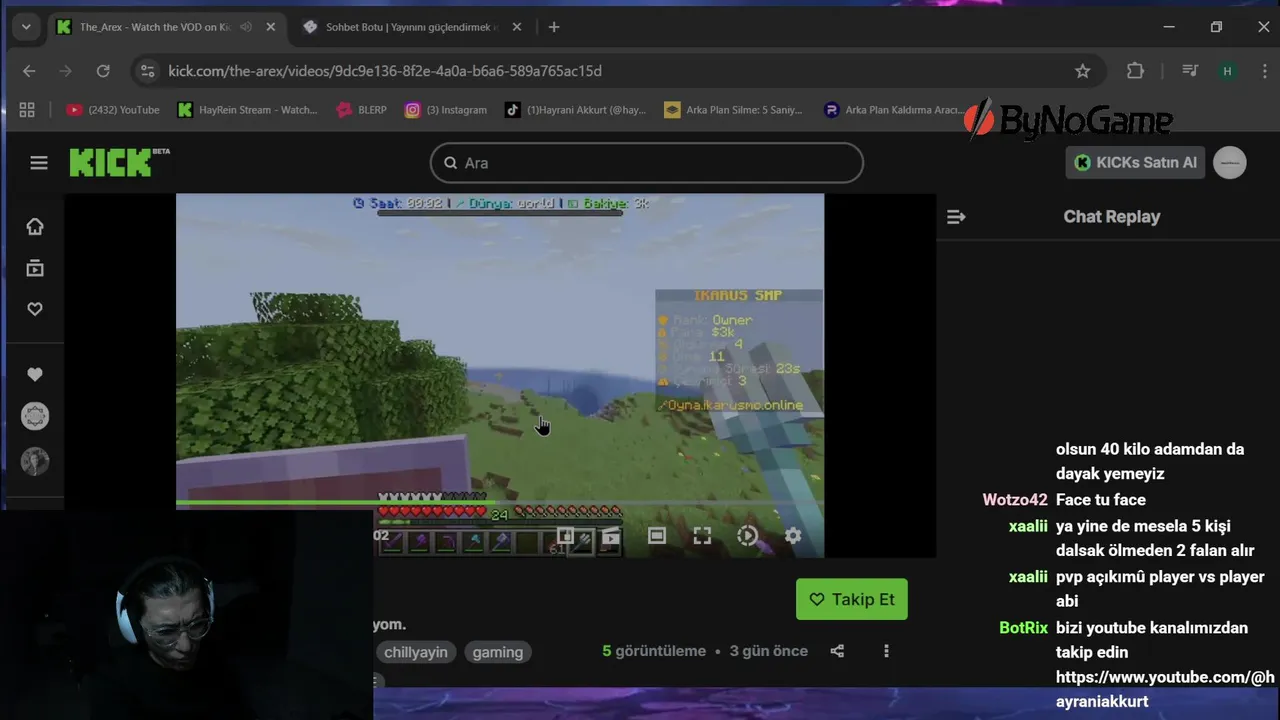Mute The_Arex tab via speaker icon
Image resolution: width=1280 pixels, height=720 pixels.
[246, 27]
